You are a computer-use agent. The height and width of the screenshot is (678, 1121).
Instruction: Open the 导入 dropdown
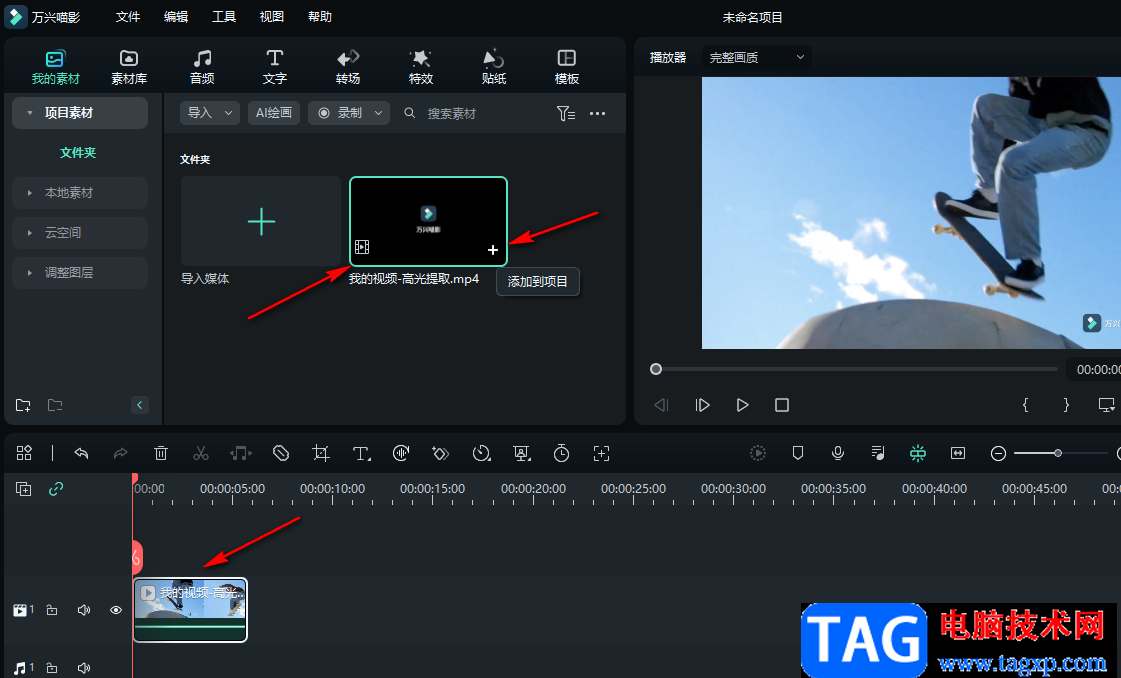pyautogui.click(x=209, y=113)
